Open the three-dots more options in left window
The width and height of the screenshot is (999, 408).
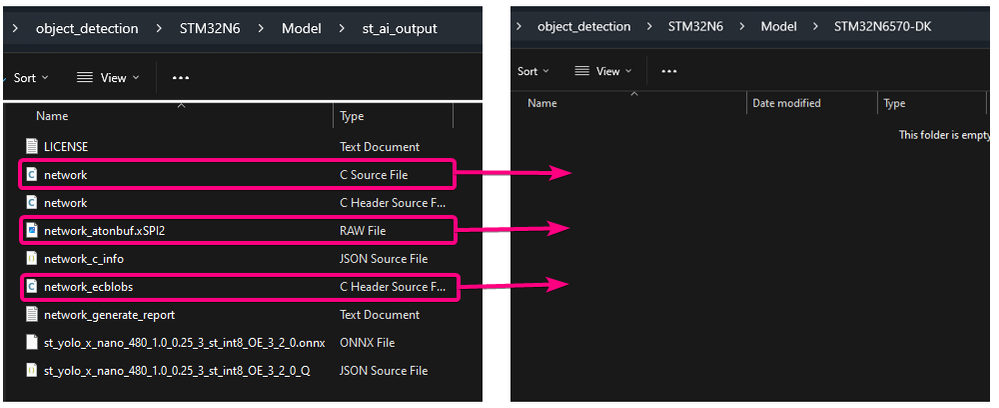[x=181, y=77]
